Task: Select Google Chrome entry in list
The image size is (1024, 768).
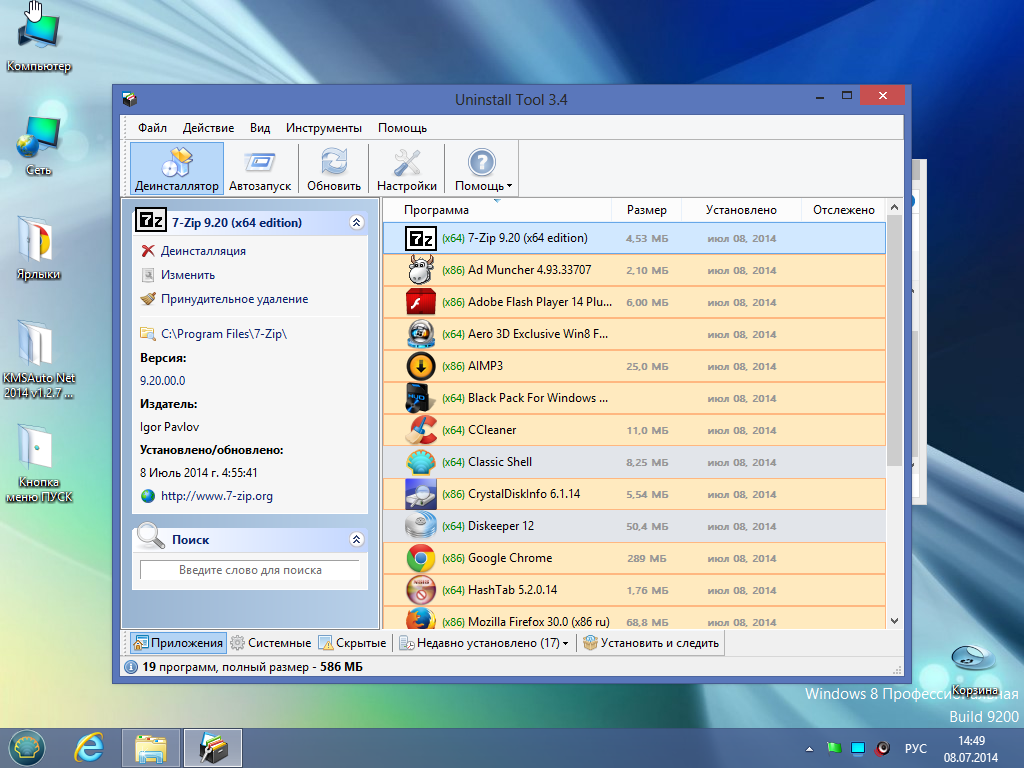Action: [510, 558]
